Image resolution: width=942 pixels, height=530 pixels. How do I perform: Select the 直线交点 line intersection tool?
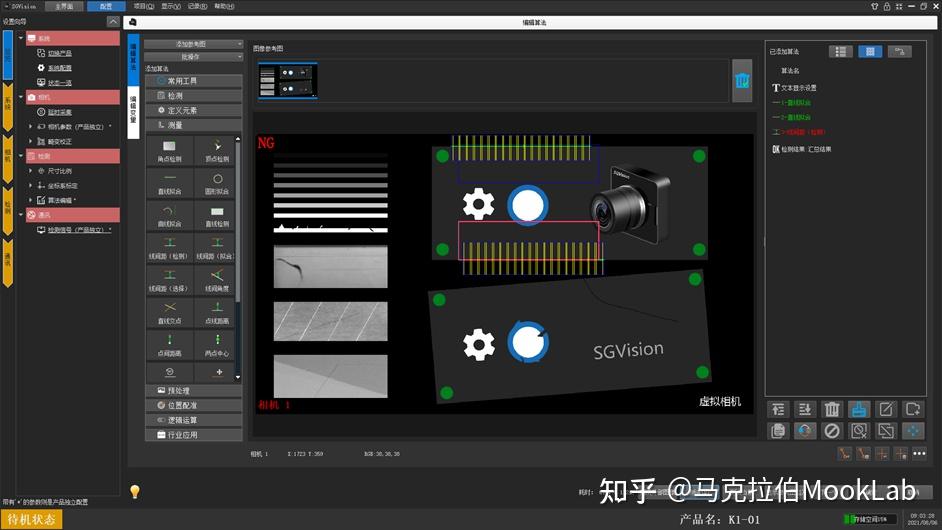pos(169,313)
